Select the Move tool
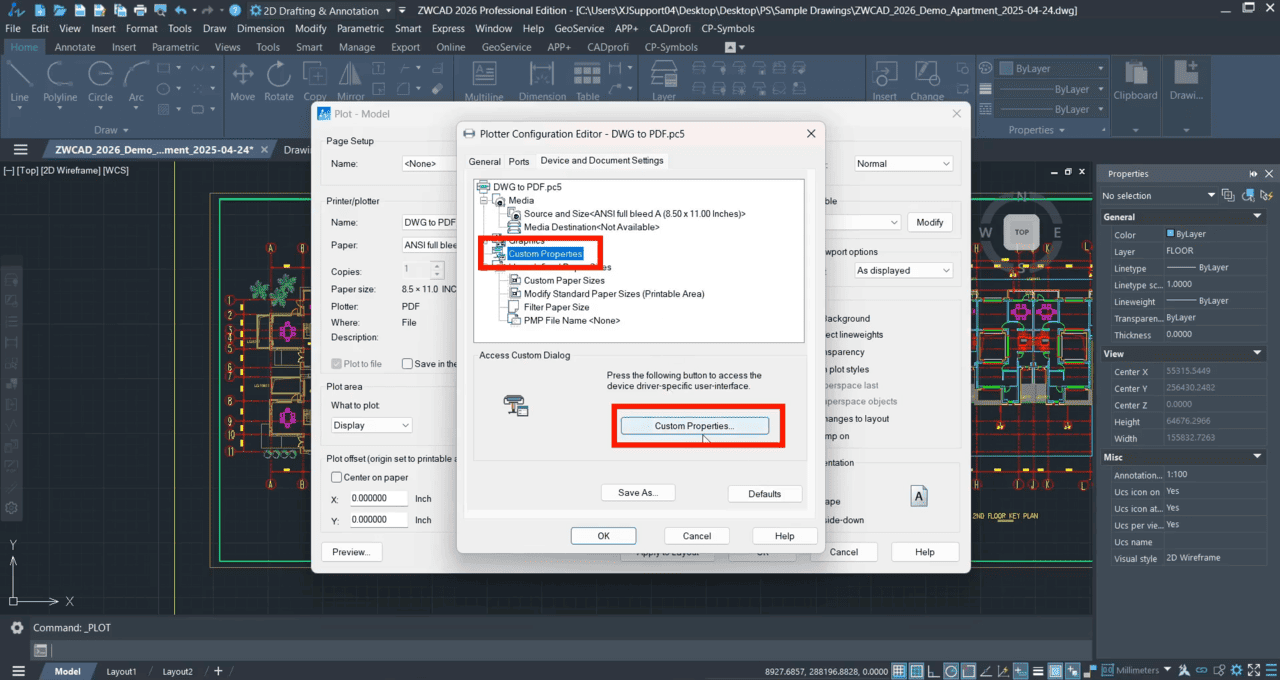 [241, 76]
